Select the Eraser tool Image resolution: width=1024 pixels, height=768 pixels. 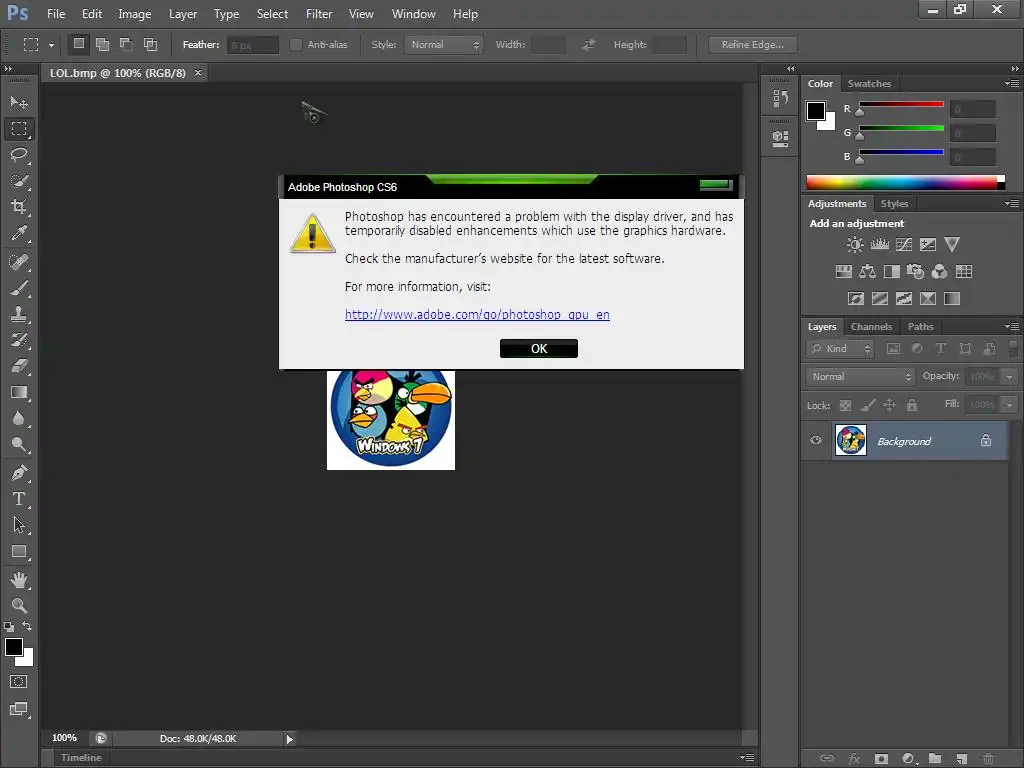pos(19,366)
